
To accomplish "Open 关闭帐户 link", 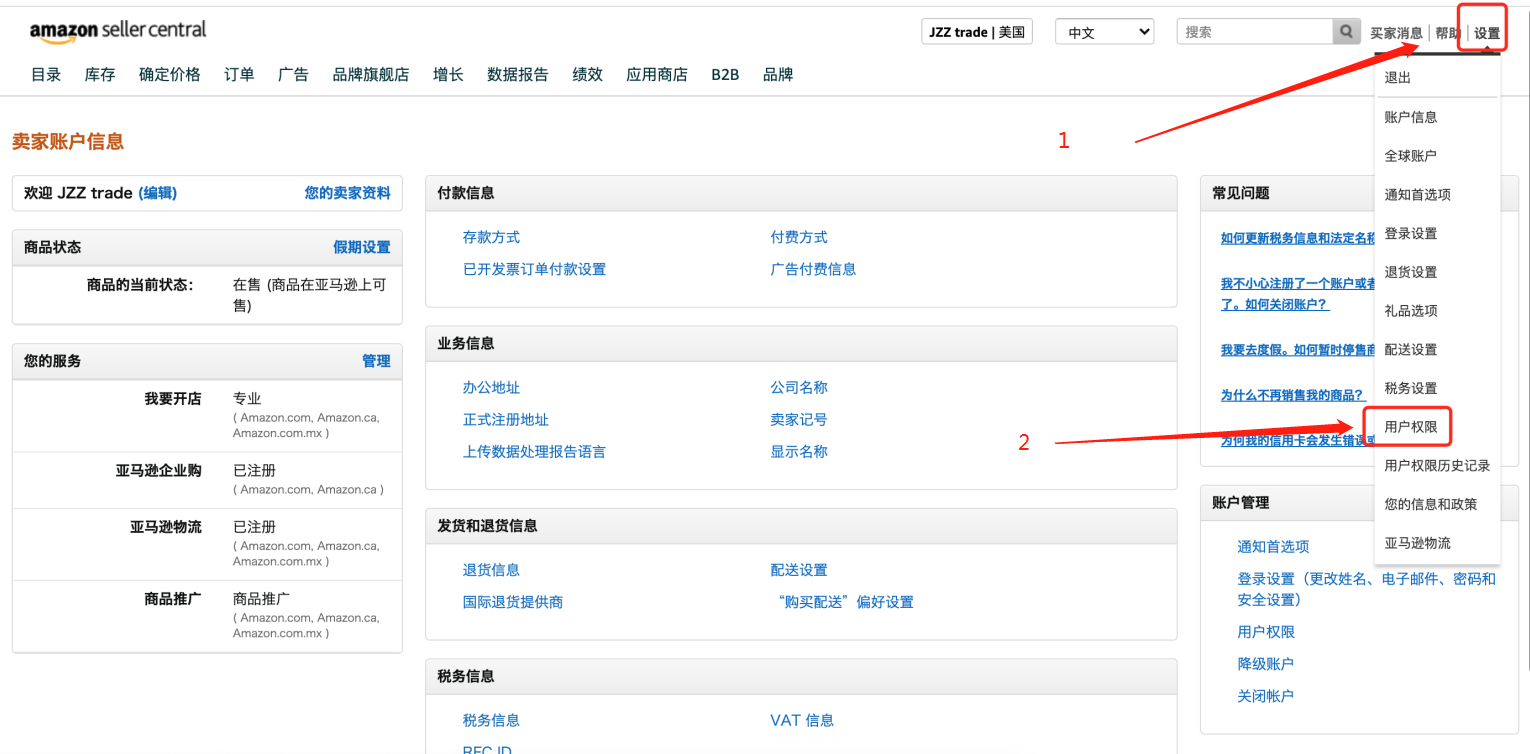I will pos(1265,696).
